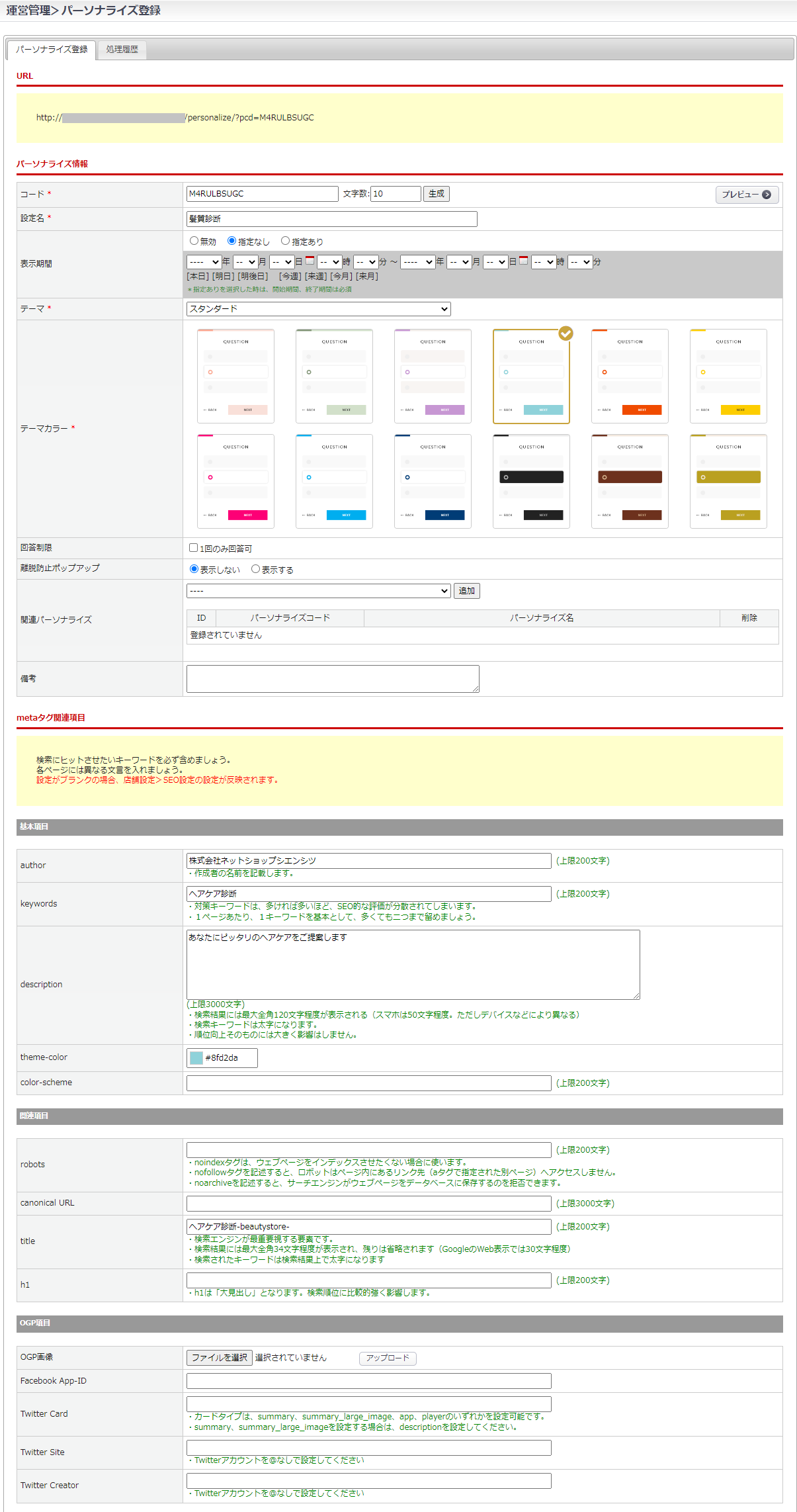The height and width of the screenshot is (1512, 797).
Task: Choose the black dark theme thumbnail
Action: (x=531, y=481)
